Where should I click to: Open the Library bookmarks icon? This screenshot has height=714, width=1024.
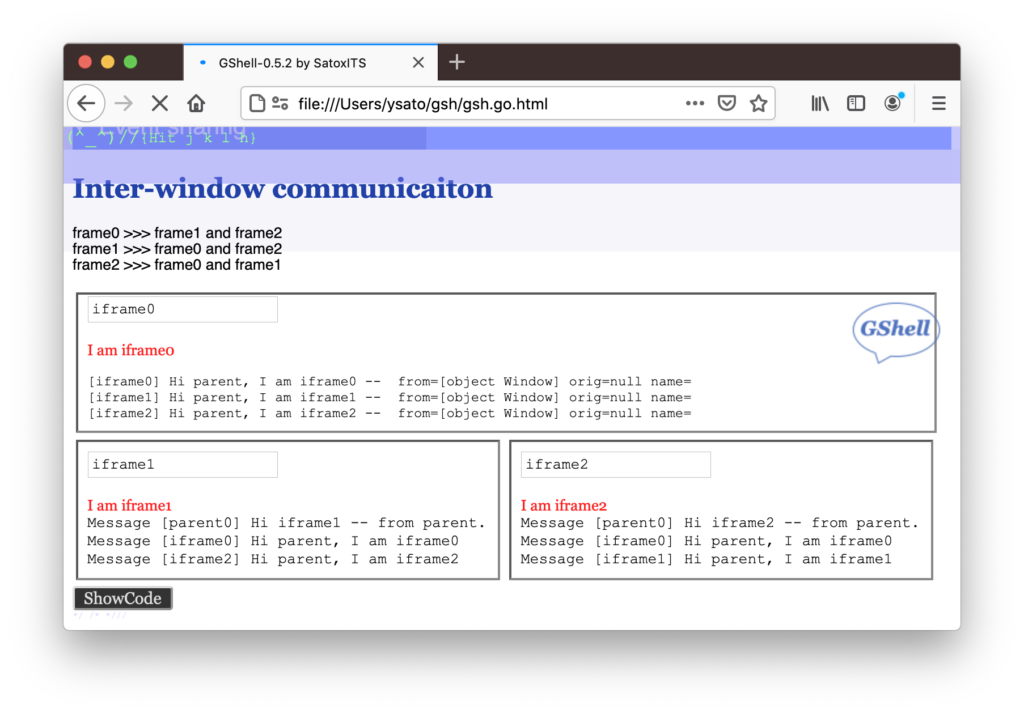tap(820, 103)
